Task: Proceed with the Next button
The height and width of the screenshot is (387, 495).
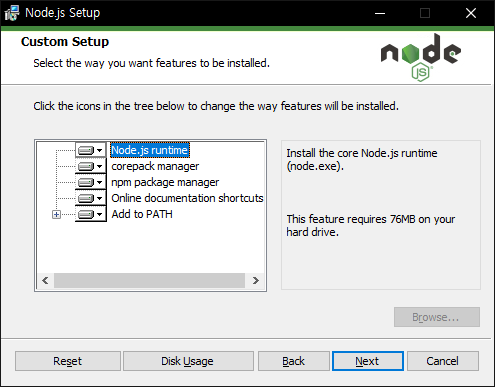Action: (x=368, y=361)
